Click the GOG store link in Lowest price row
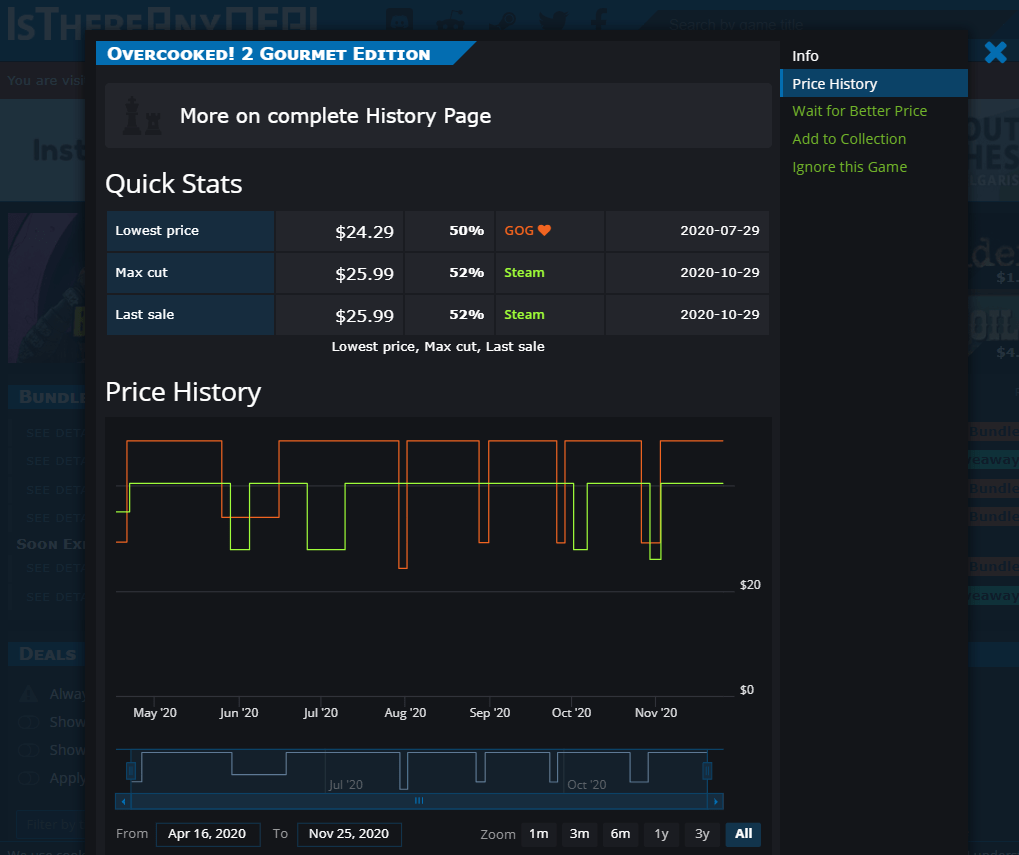The image size is (1019, 855). 519,231
